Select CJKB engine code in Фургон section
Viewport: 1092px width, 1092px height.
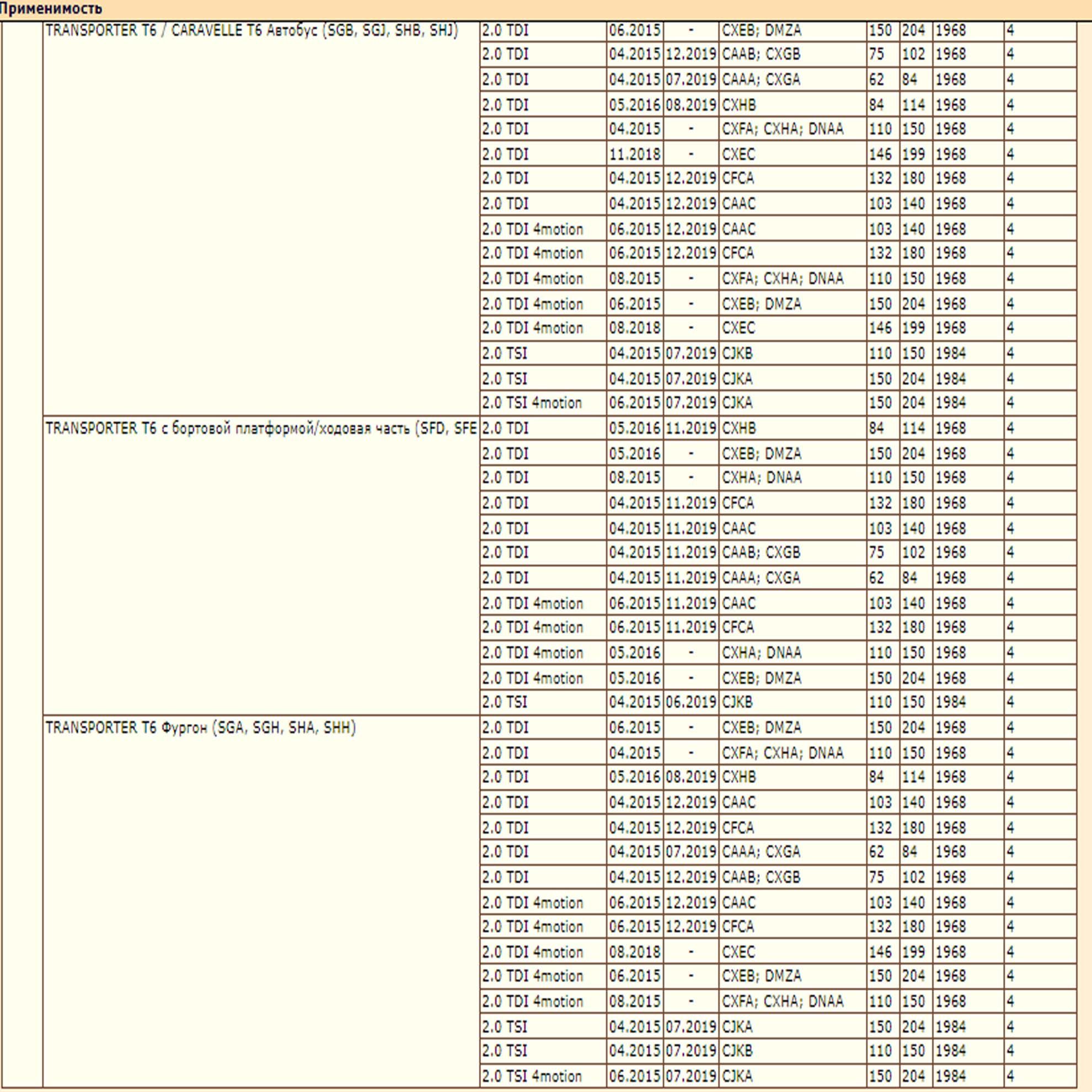pyautogui.click(x=737, y=1051)
